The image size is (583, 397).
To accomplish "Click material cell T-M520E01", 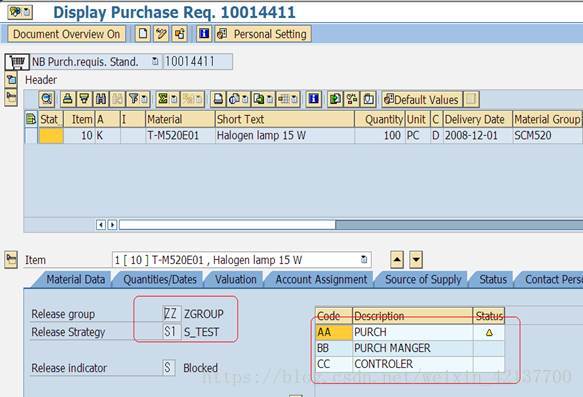I will click(x=180, y=136).
